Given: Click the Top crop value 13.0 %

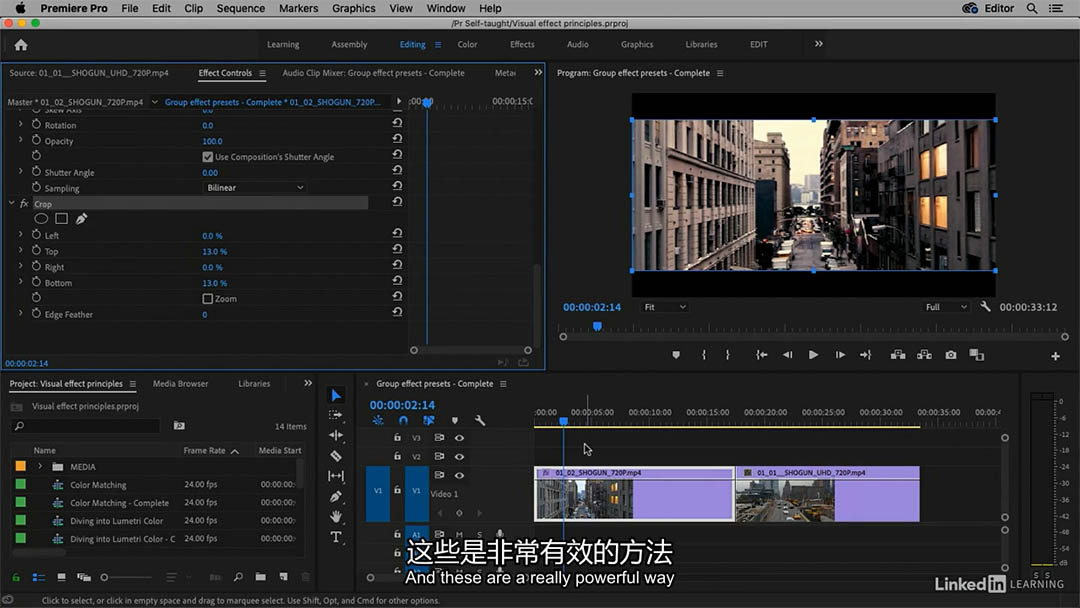Looking at the screenshot, I should tap(214, 251).
